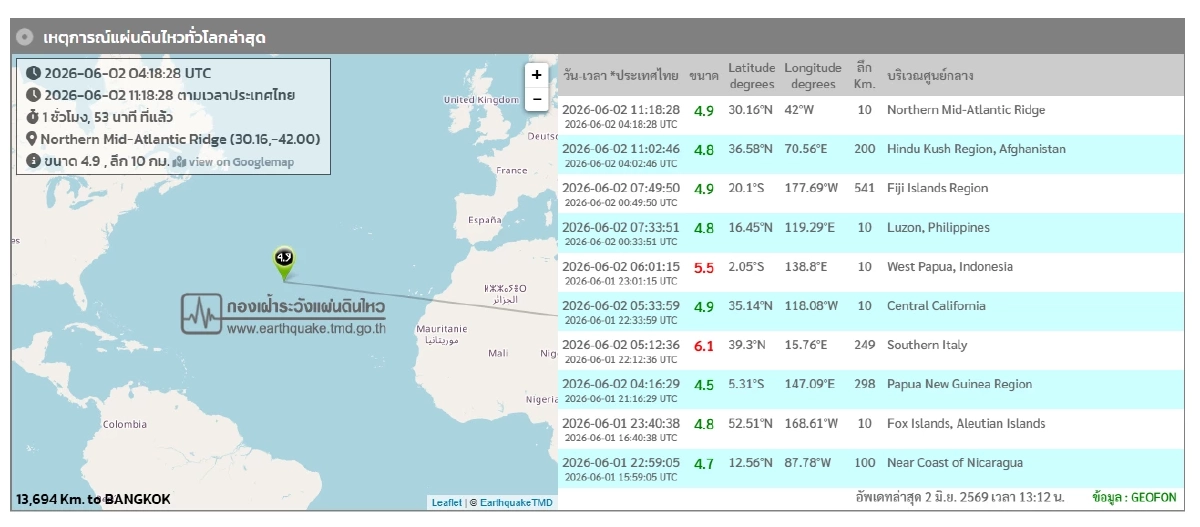Open the view on Googlemap link
Image resolution: width=1200 pixels, height=527 pixels.
[241, 161]
